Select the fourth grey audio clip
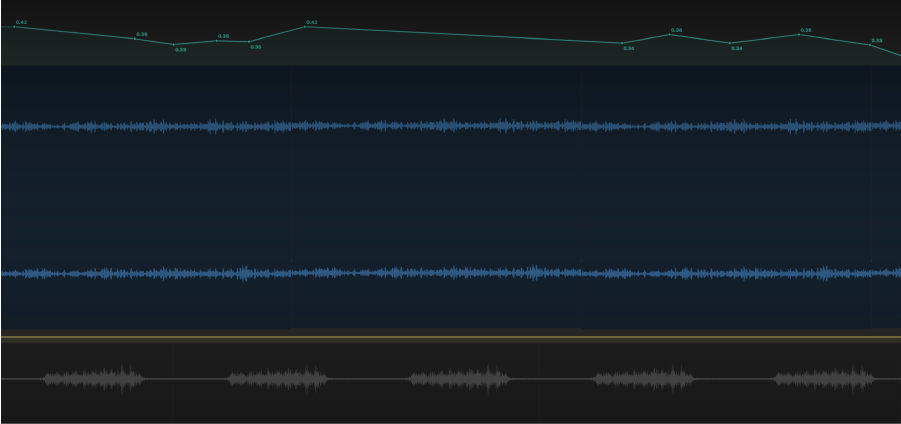Viewport: 901px width, 424px height. click(644, 379)
